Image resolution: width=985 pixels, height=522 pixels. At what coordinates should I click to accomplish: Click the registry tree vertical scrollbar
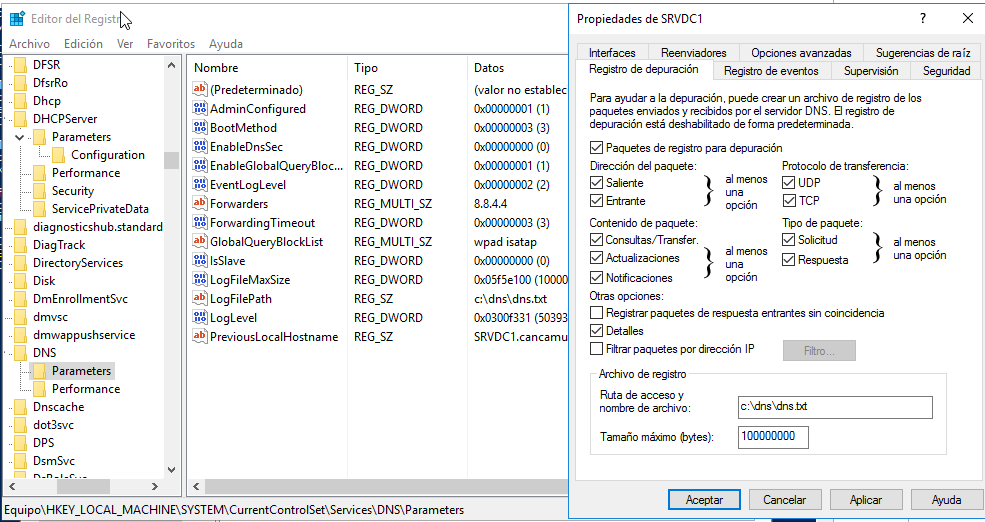click(x=171, y=300)
